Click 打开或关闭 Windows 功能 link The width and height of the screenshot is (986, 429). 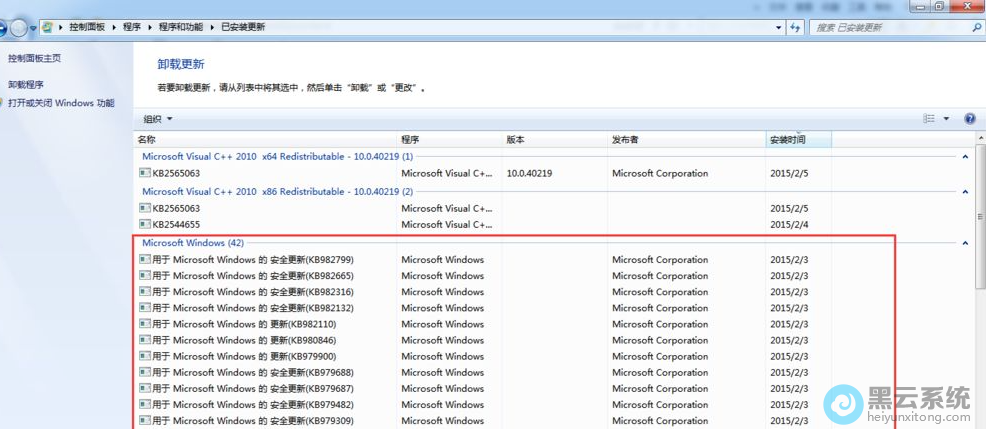pos(61,103)
